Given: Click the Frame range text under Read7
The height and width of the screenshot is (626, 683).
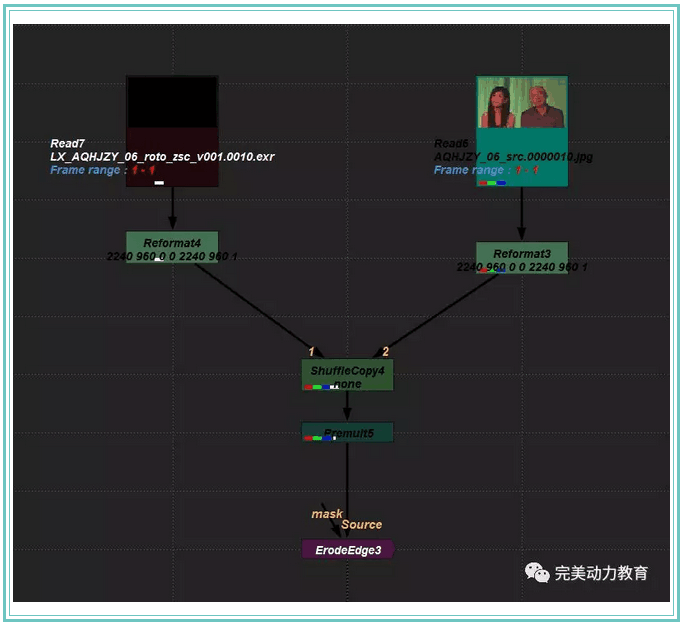Looking at the screenshot, I should click(x=103, y=170).
